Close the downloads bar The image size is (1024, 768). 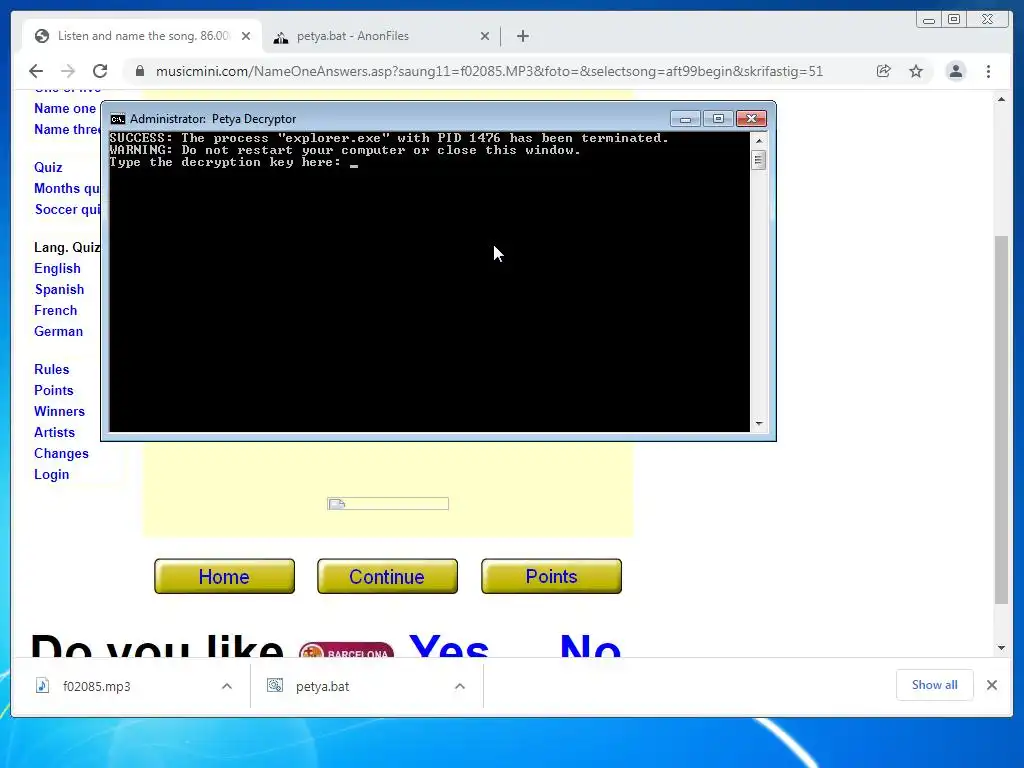click(x=992, y=685)
